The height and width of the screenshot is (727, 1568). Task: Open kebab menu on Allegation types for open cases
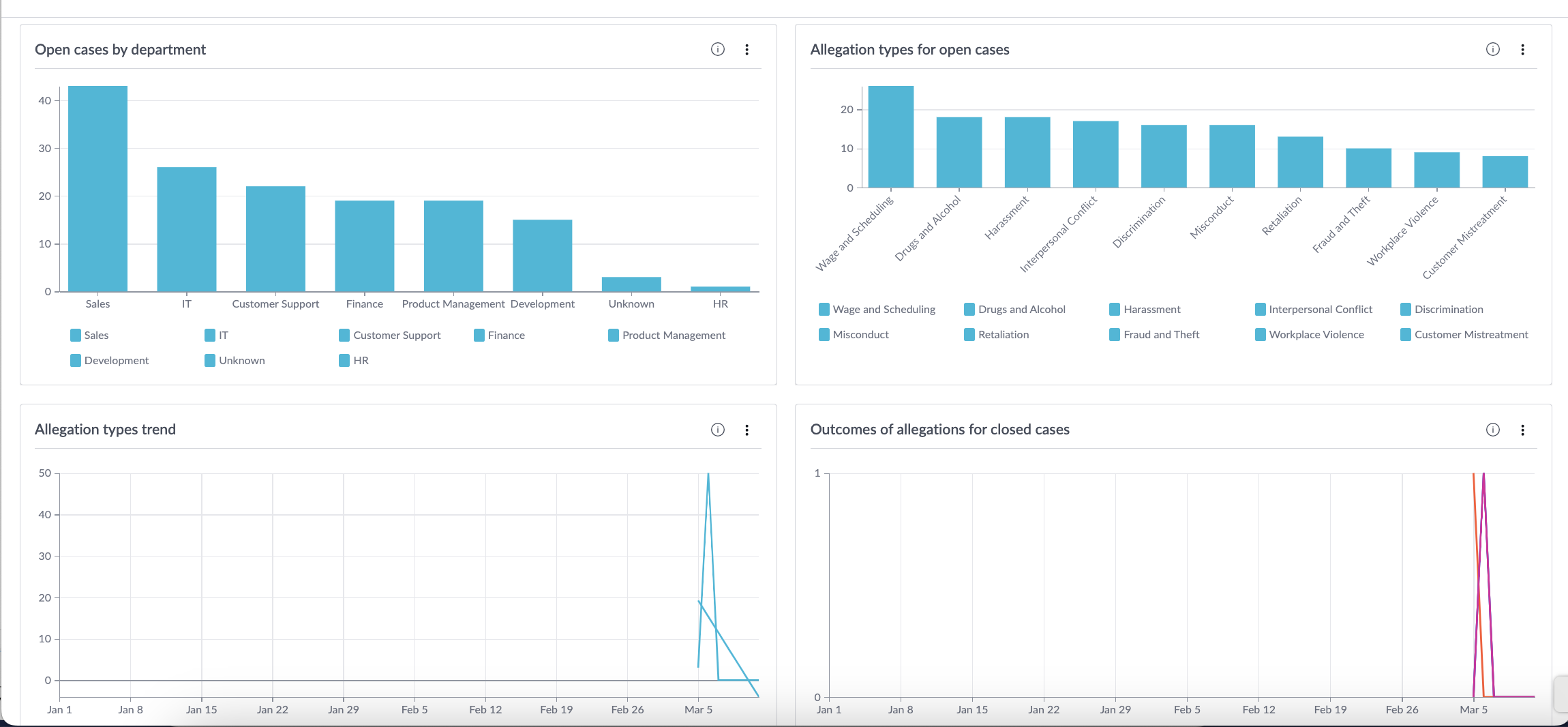pyautogui.click(x=1522, y=49)
